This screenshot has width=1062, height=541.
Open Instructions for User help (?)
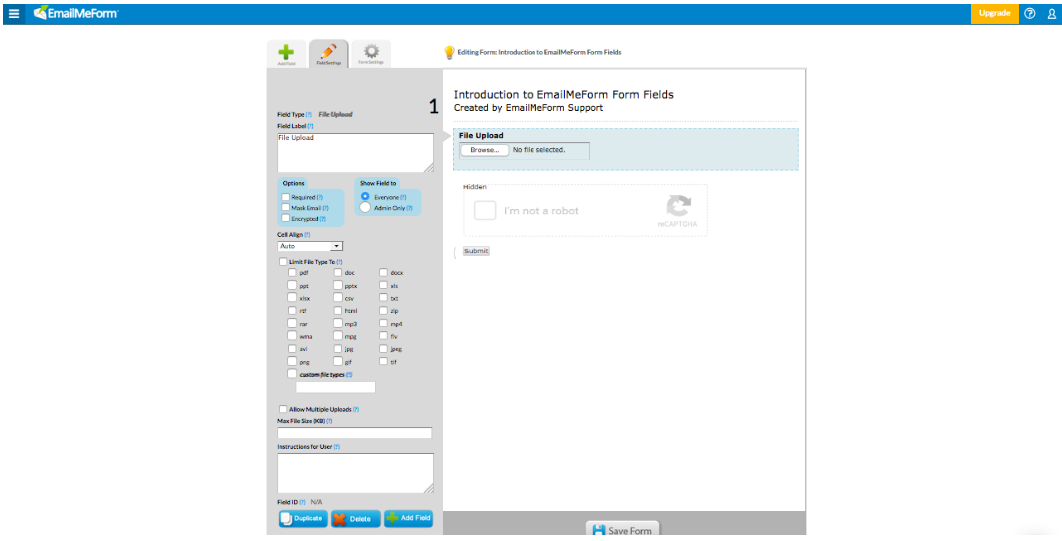[x=336, y=447]
